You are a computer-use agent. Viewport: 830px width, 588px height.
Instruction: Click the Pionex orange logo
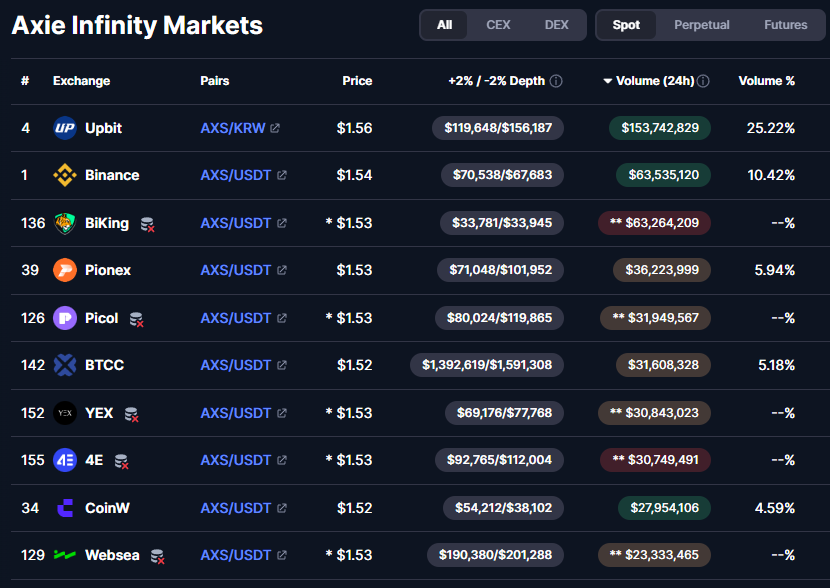point(65,270)
